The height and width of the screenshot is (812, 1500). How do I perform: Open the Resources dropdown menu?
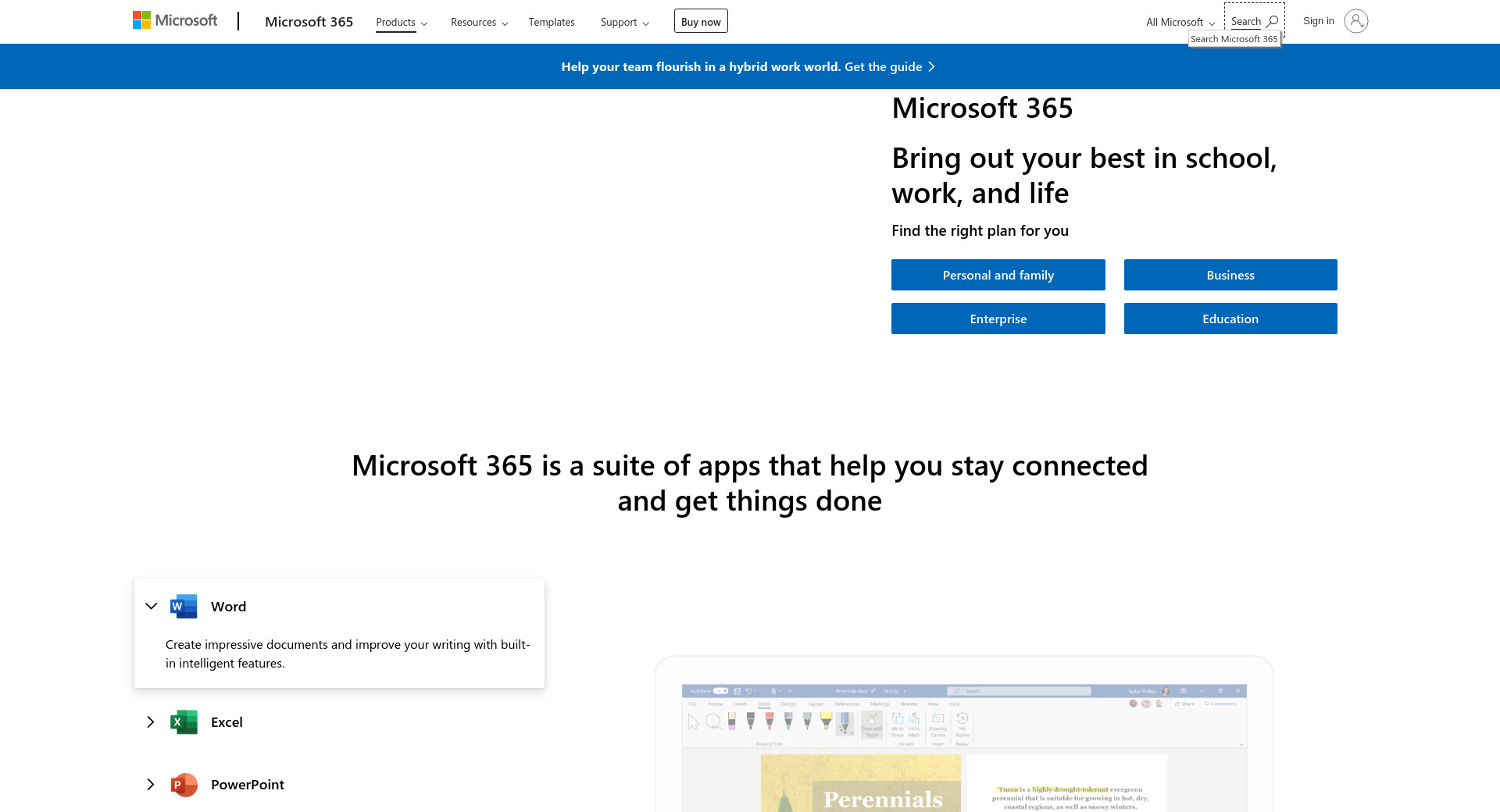pos(479,22)
